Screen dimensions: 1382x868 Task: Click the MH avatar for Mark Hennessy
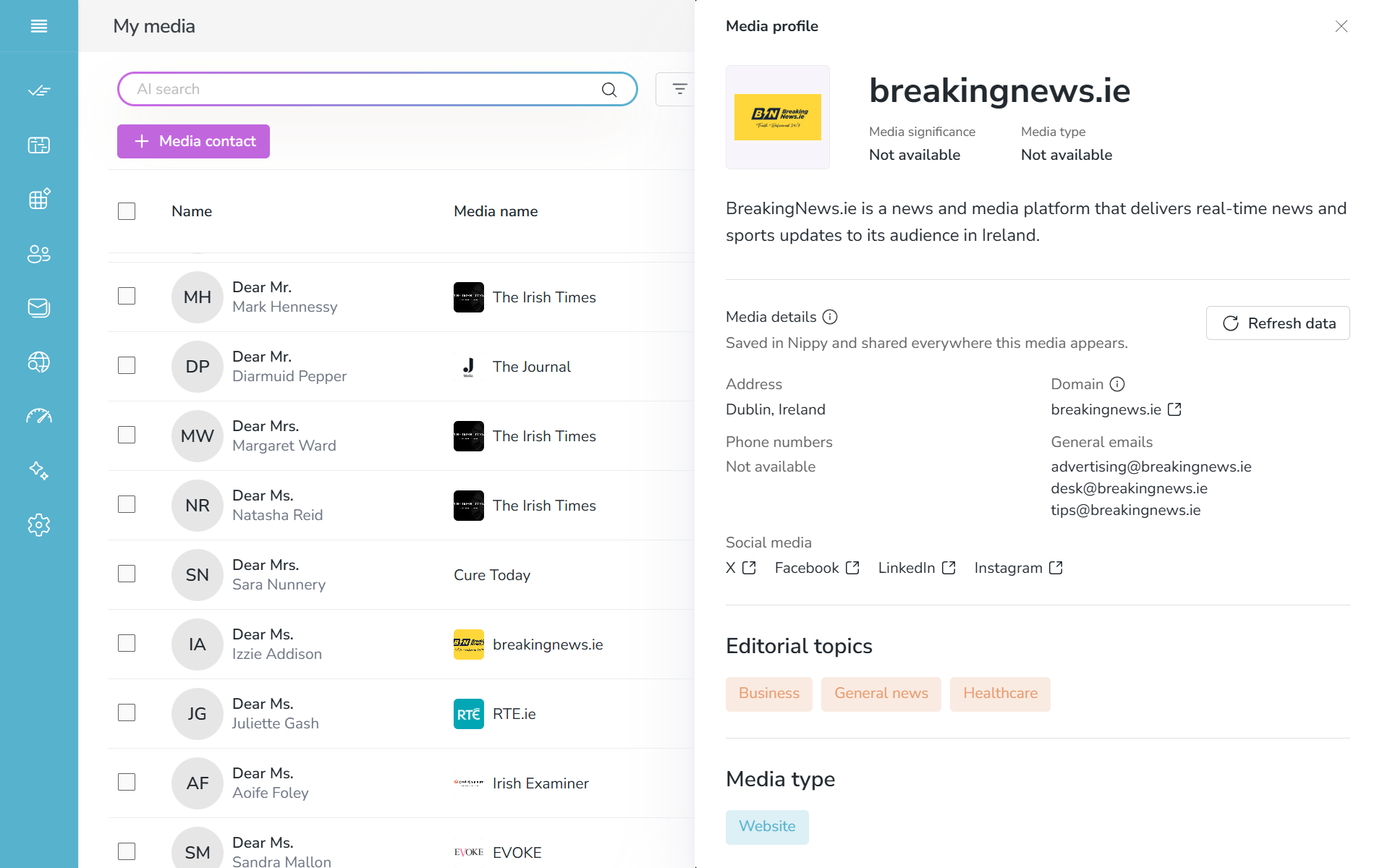click(198, 297)
